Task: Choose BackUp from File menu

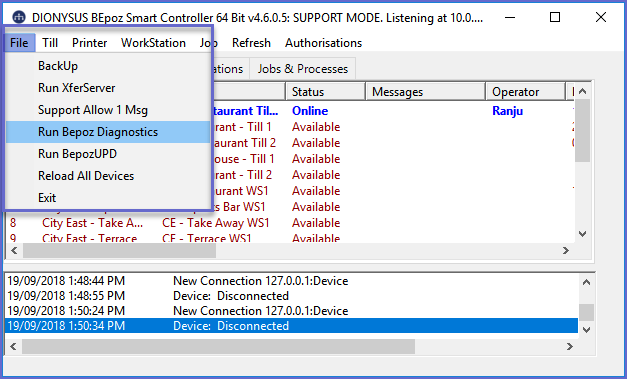Action: click(108, 66)
